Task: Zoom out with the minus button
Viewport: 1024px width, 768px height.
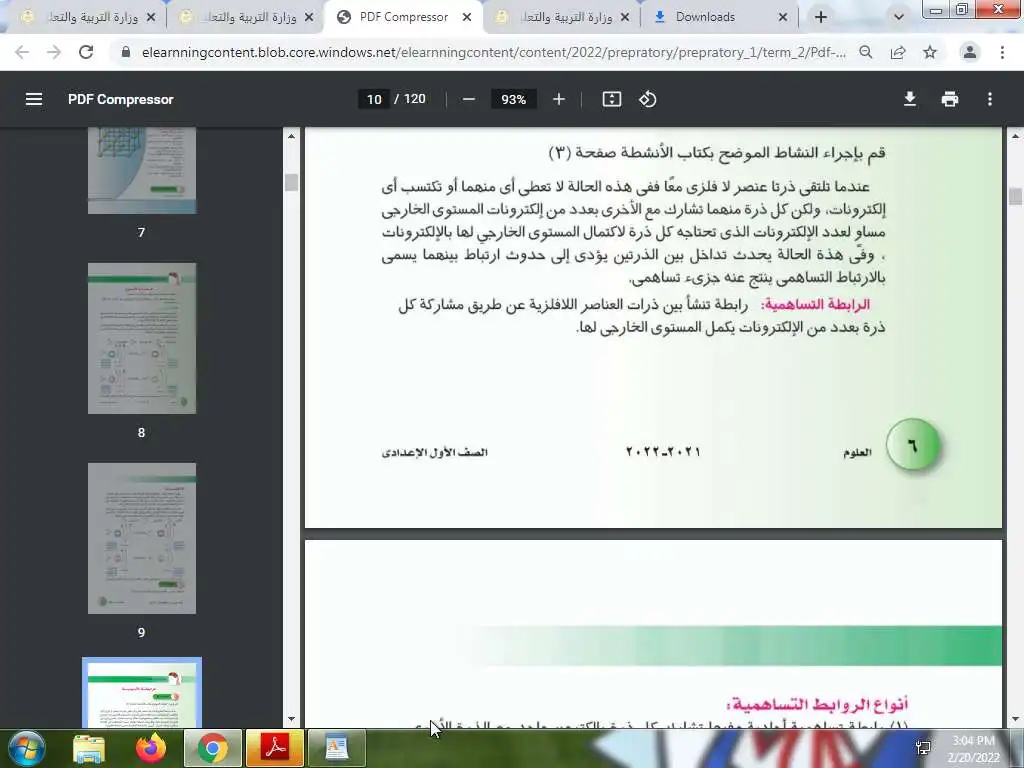Action: [468, 99]
